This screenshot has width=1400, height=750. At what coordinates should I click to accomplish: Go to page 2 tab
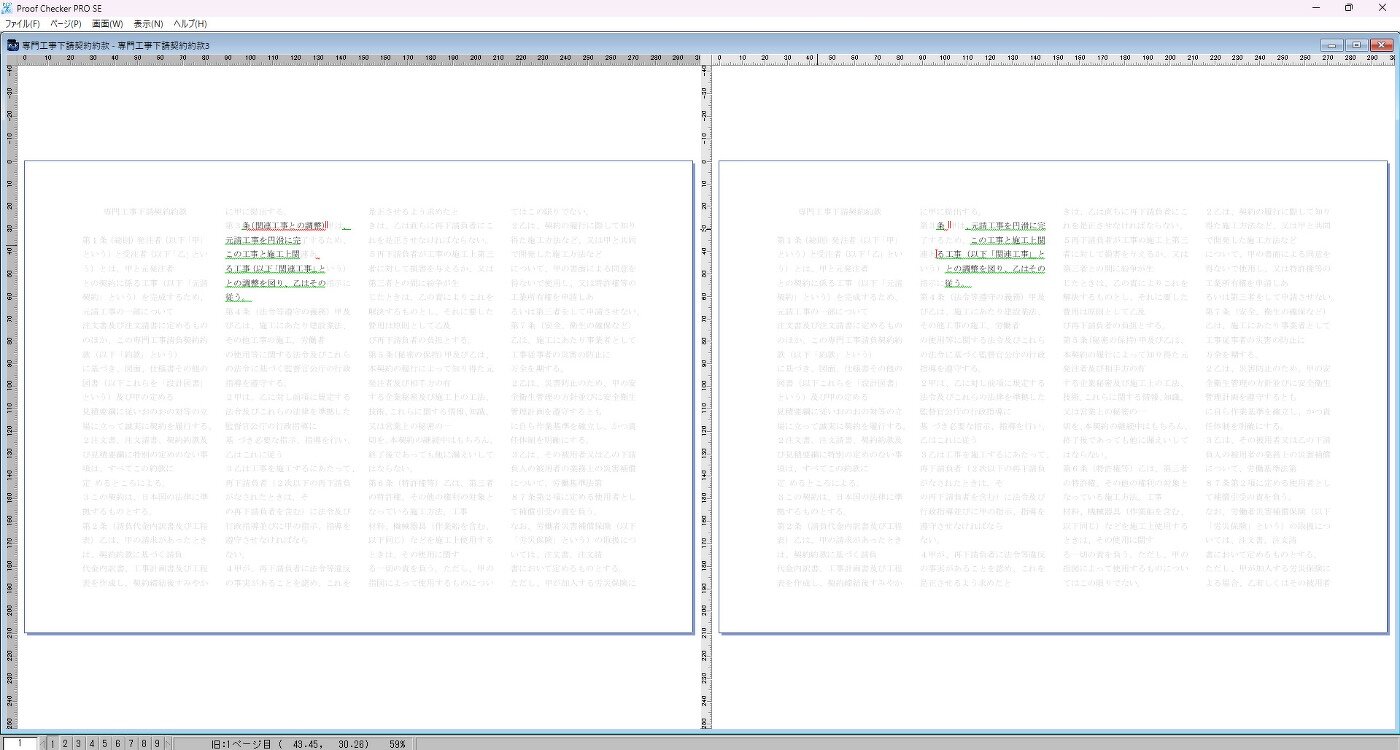(x=66, y=743)
